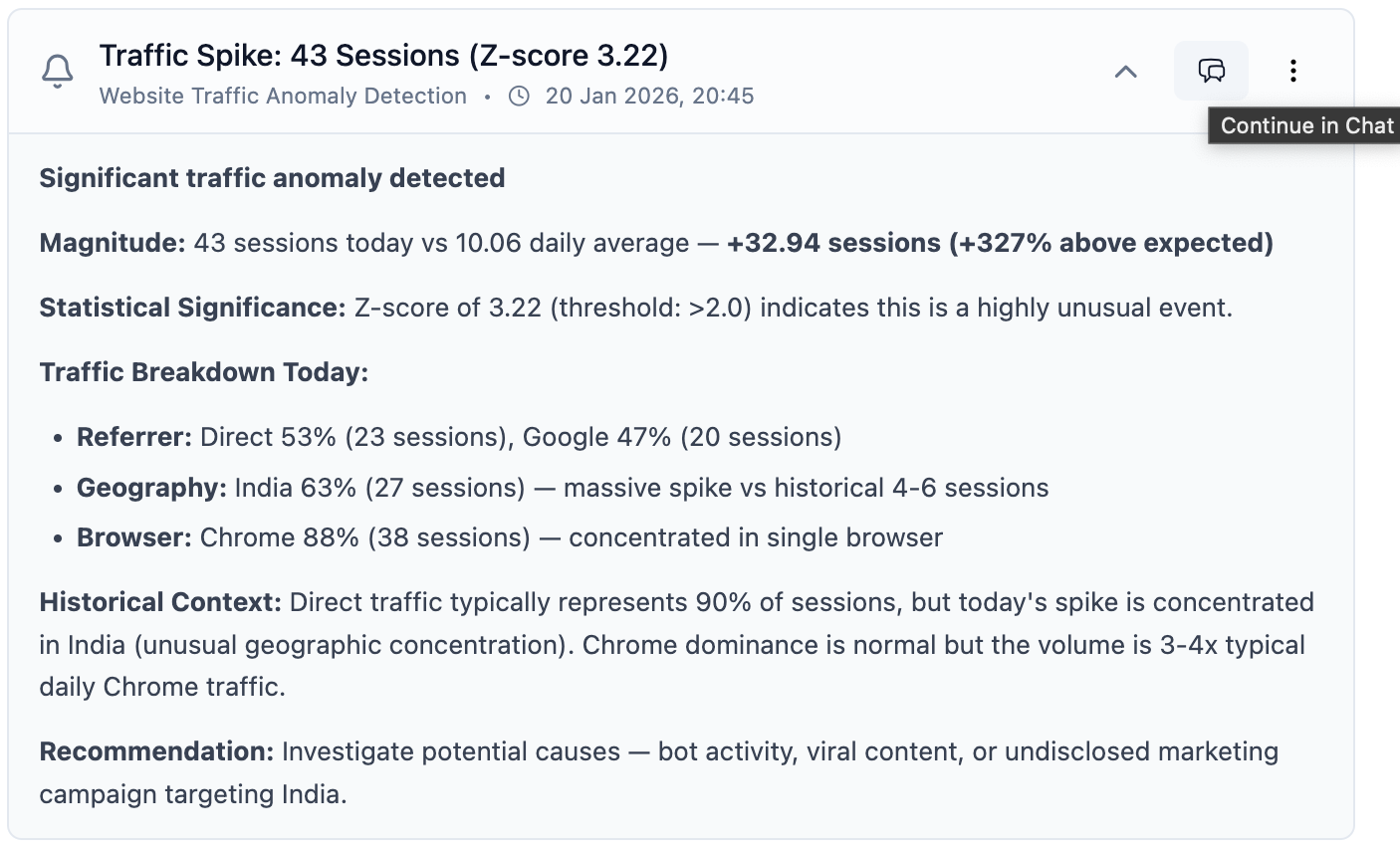Click the Continue in Chat tooltip
Screen dimensions: 1400x848
click(1305, 126)
